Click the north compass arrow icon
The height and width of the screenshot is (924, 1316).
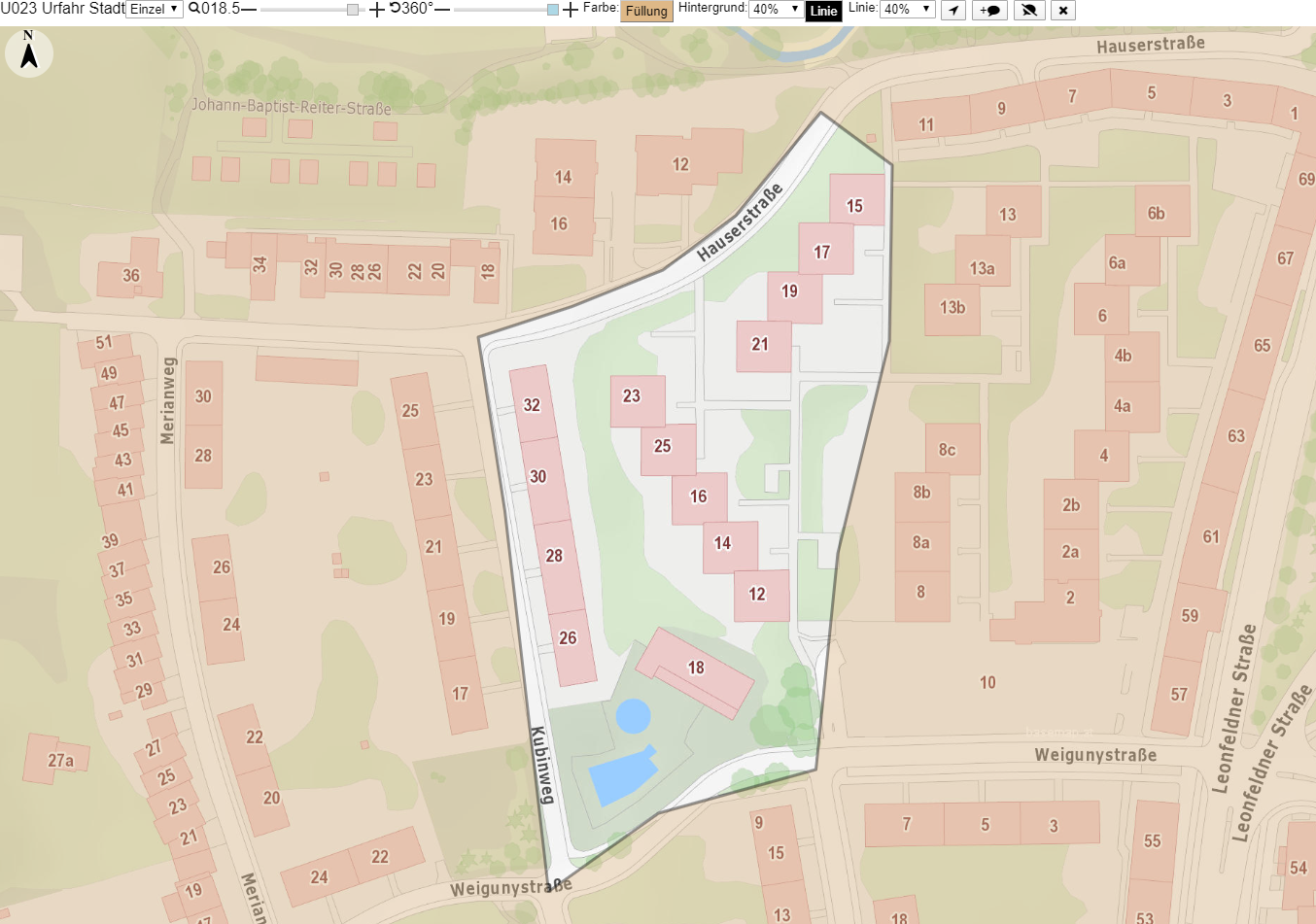[29, 52]
